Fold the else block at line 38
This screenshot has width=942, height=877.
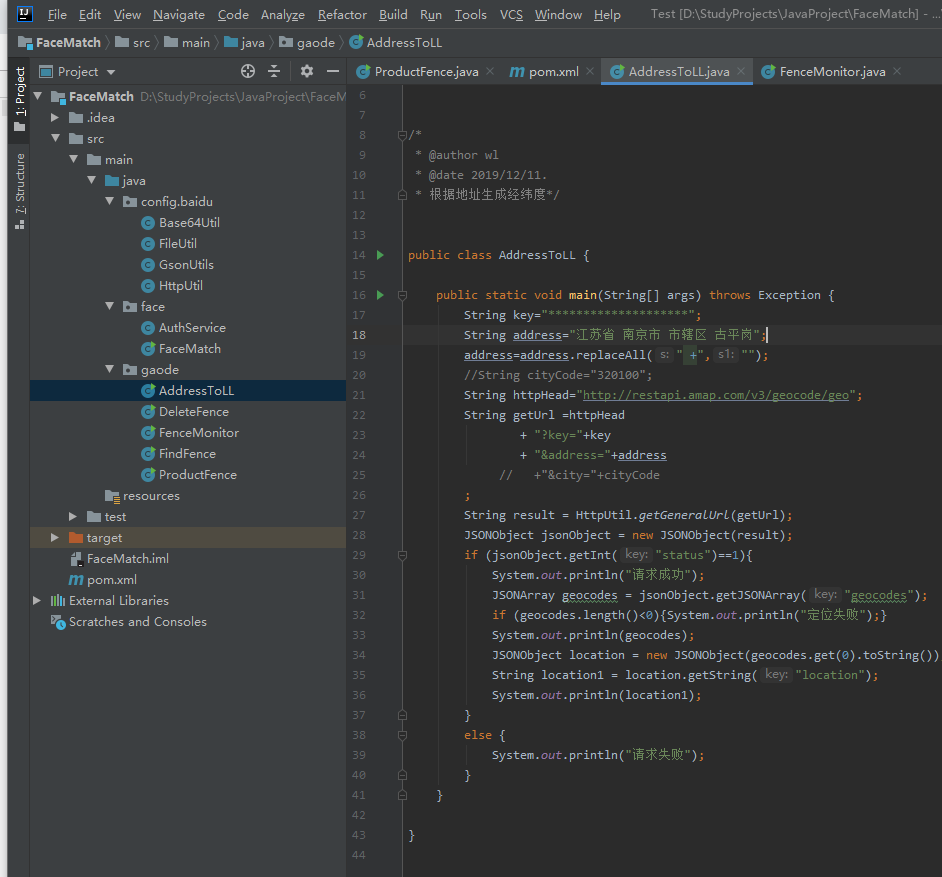pyautogui.click(x=403, y=735)
